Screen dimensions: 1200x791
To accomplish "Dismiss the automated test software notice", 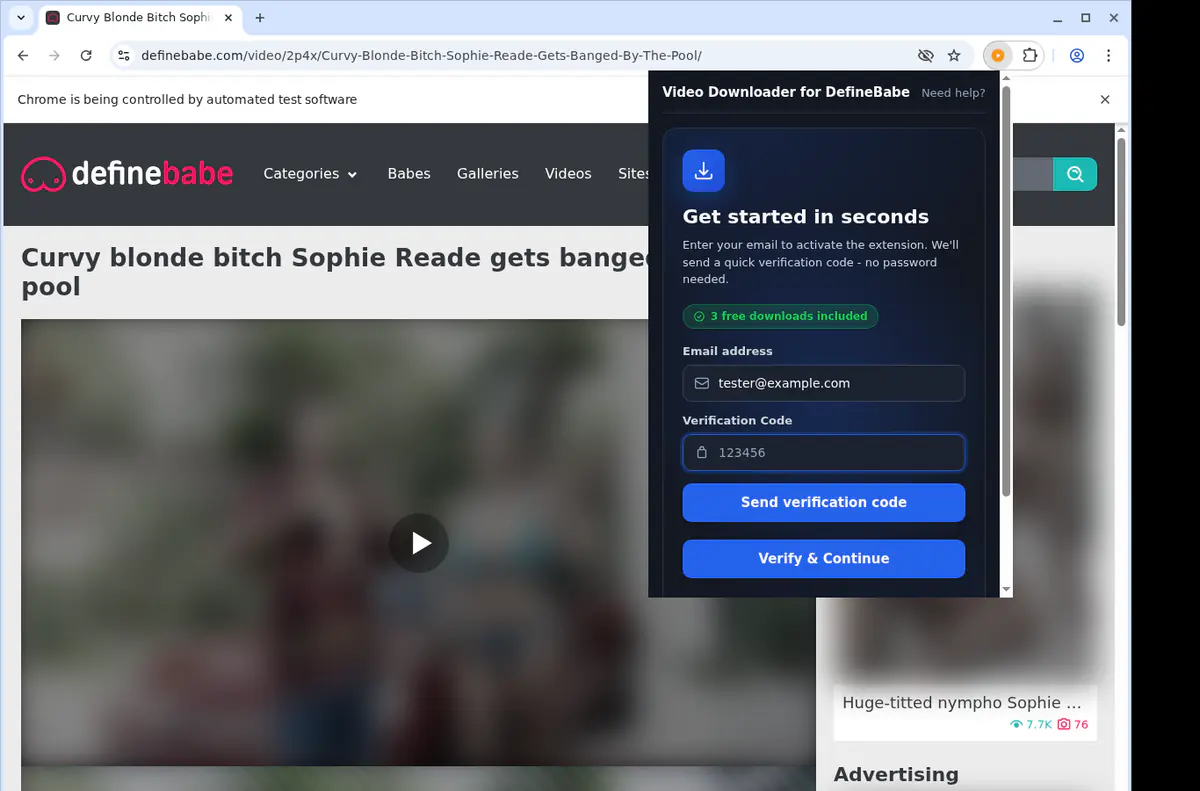I will 1105,100.
